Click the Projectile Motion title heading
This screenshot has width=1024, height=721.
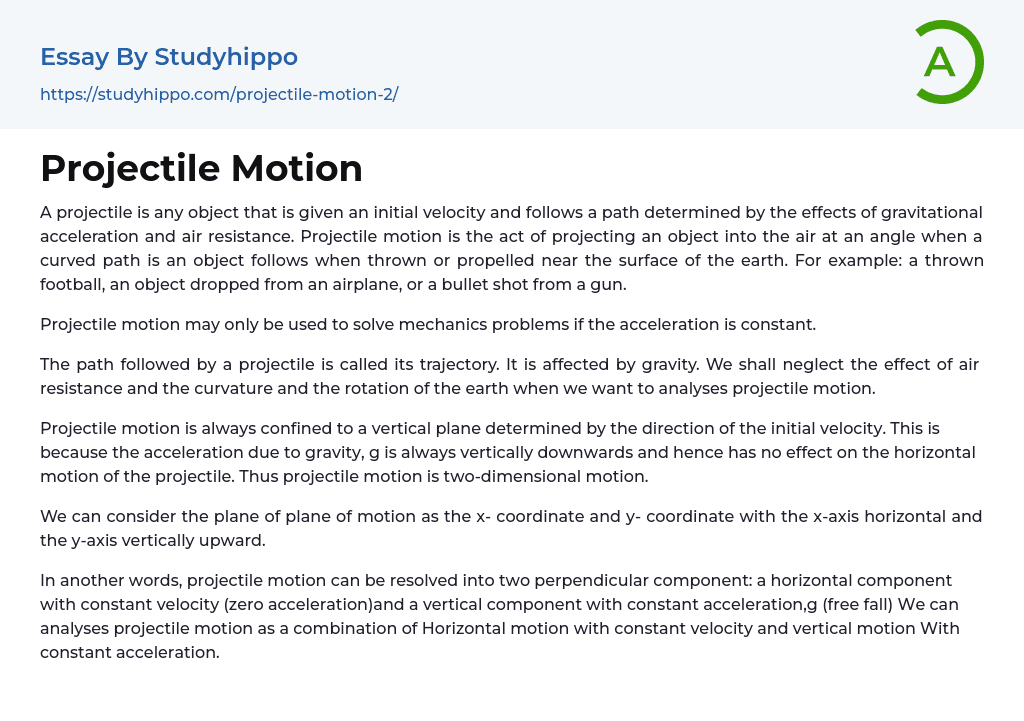201,168
